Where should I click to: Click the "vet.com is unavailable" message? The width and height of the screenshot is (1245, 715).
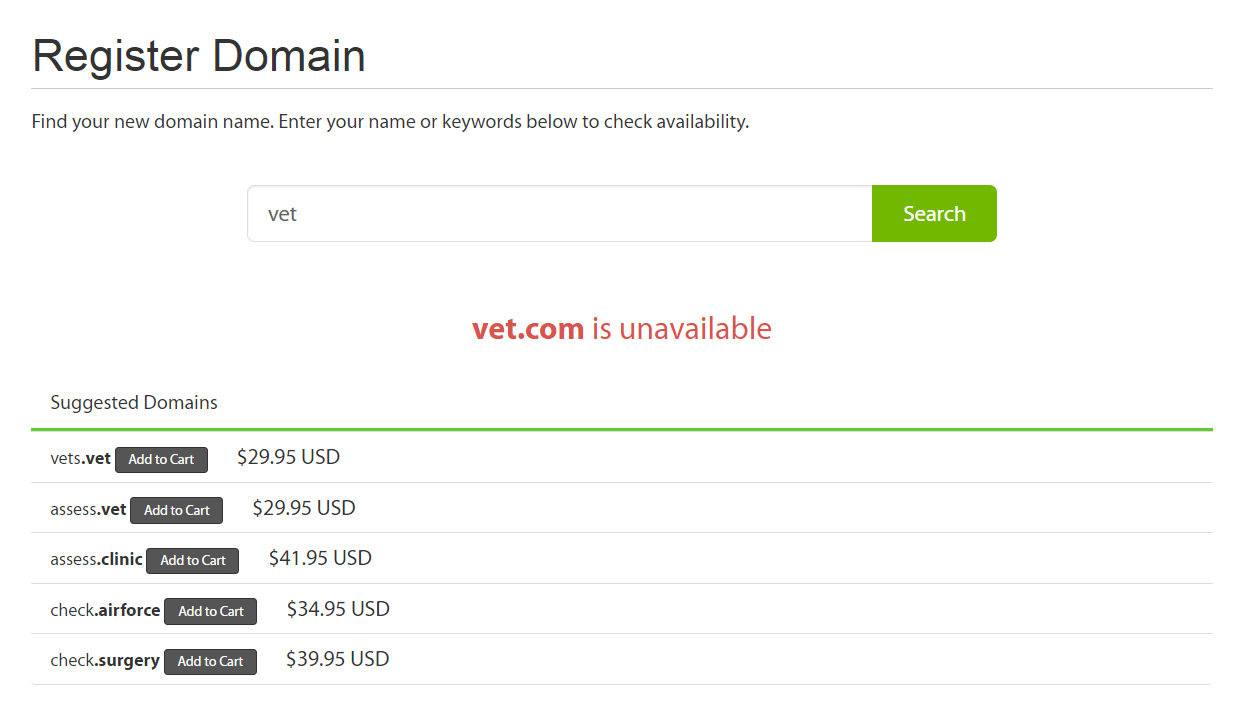pos(622,329)
